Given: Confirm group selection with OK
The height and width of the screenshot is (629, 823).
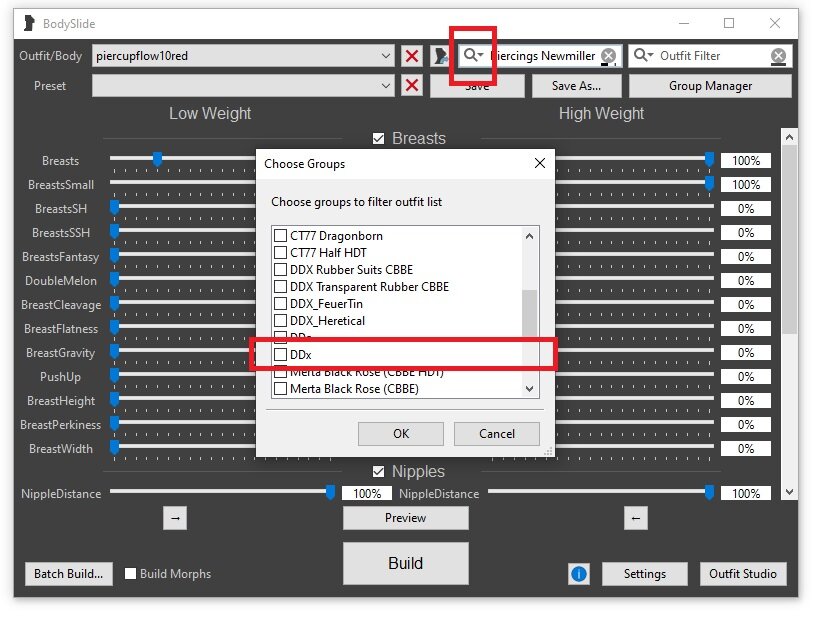Looking at the screenshot, I should (401, 434).
